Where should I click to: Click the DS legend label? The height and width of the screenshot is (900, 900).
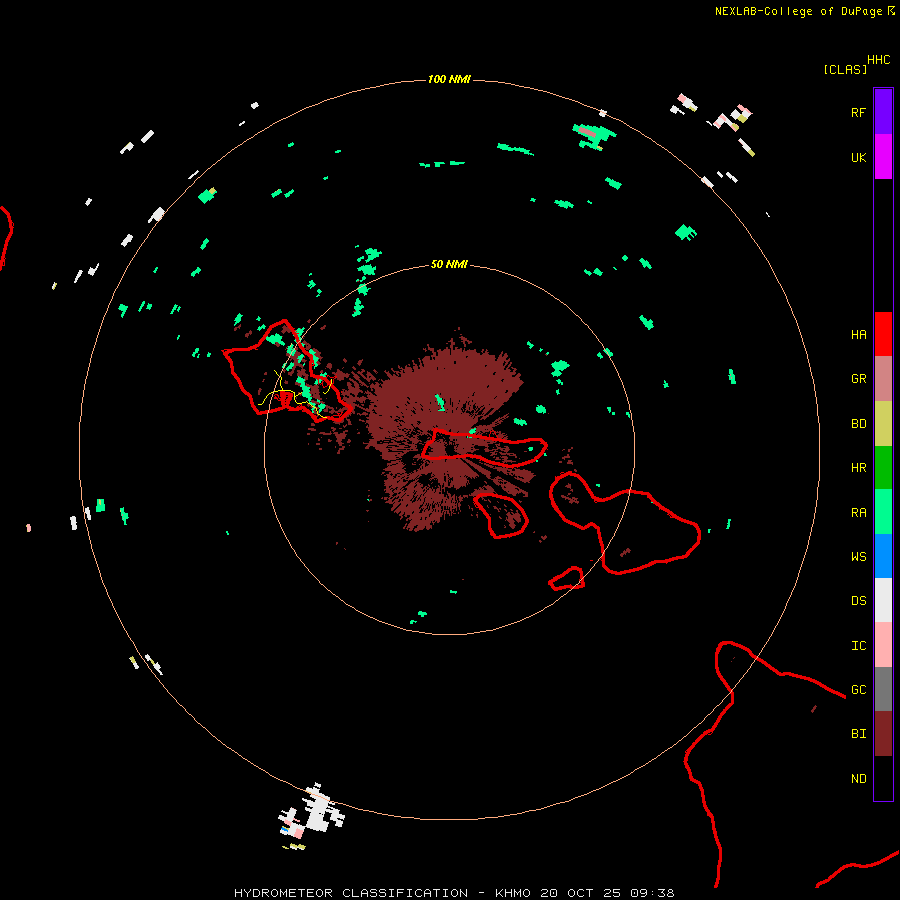(858, 601)
